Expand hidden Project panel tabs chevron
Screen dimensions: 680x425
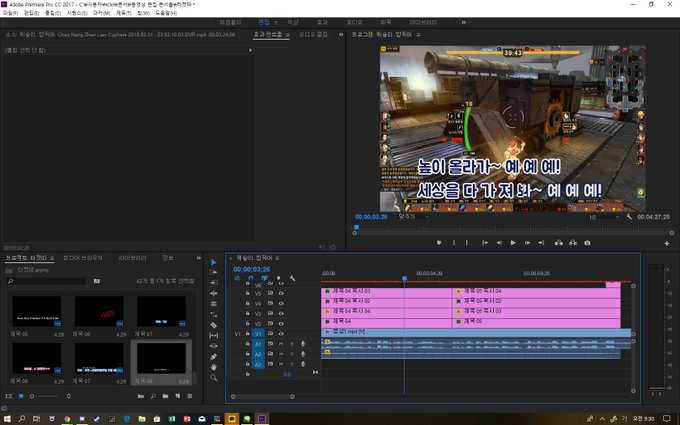coord(199,258)
